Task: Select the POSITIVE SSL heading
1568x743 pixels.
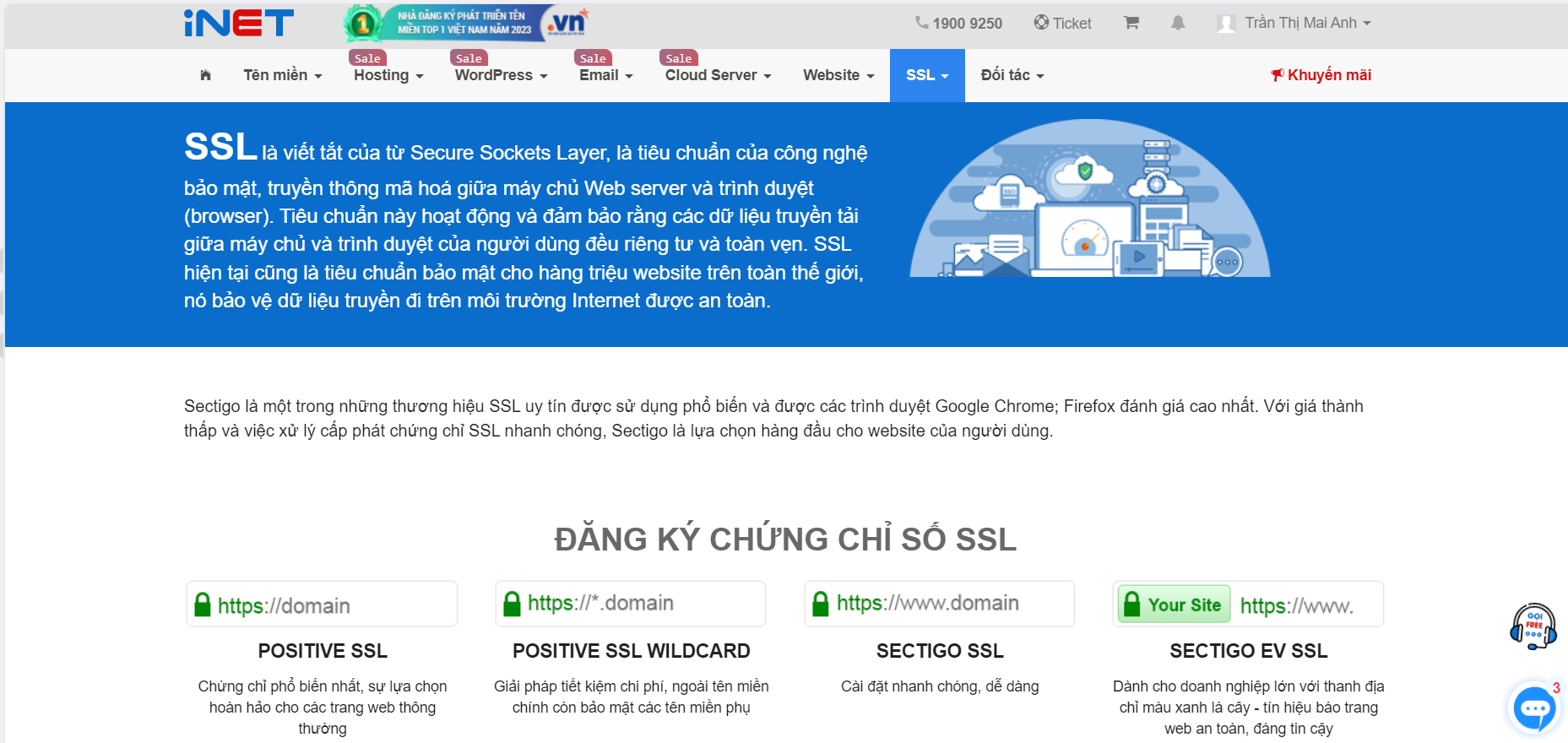Action: pos(323,651)
